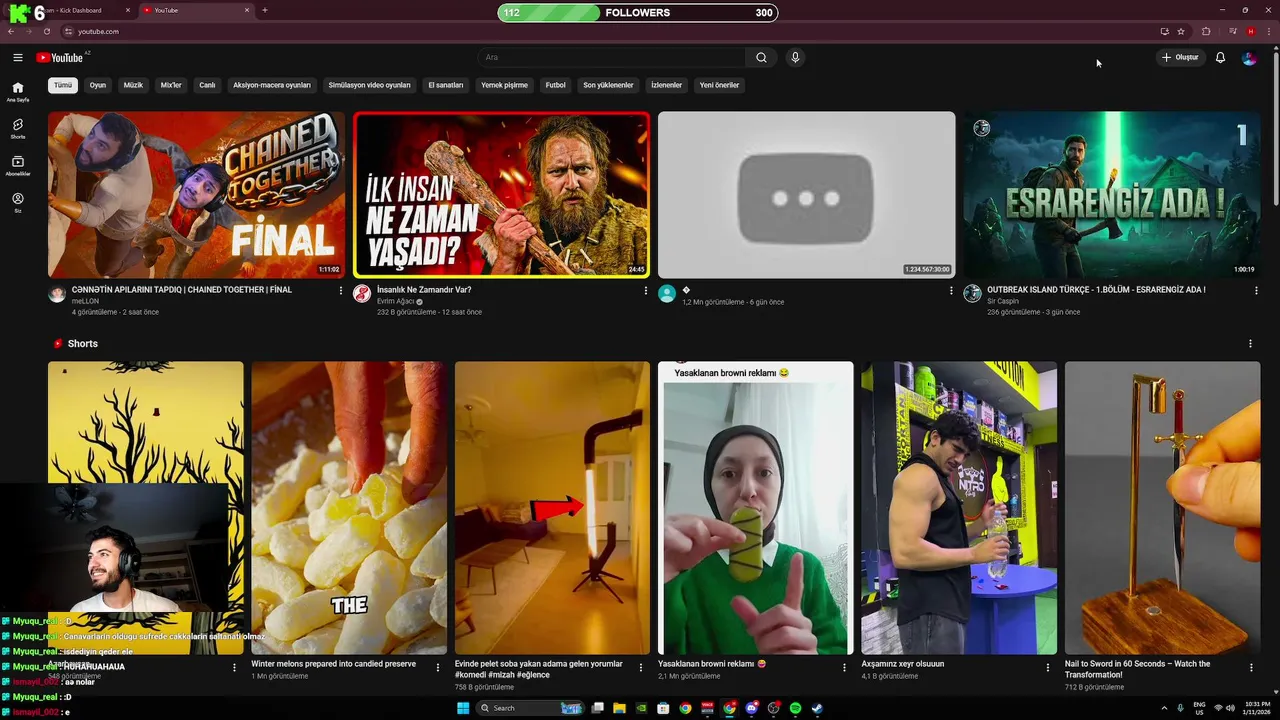Open the Axşamınız xeyr olsuuun short thumbnail
1280x720 pixels.
pyautogui.click(x=959, y=508)
